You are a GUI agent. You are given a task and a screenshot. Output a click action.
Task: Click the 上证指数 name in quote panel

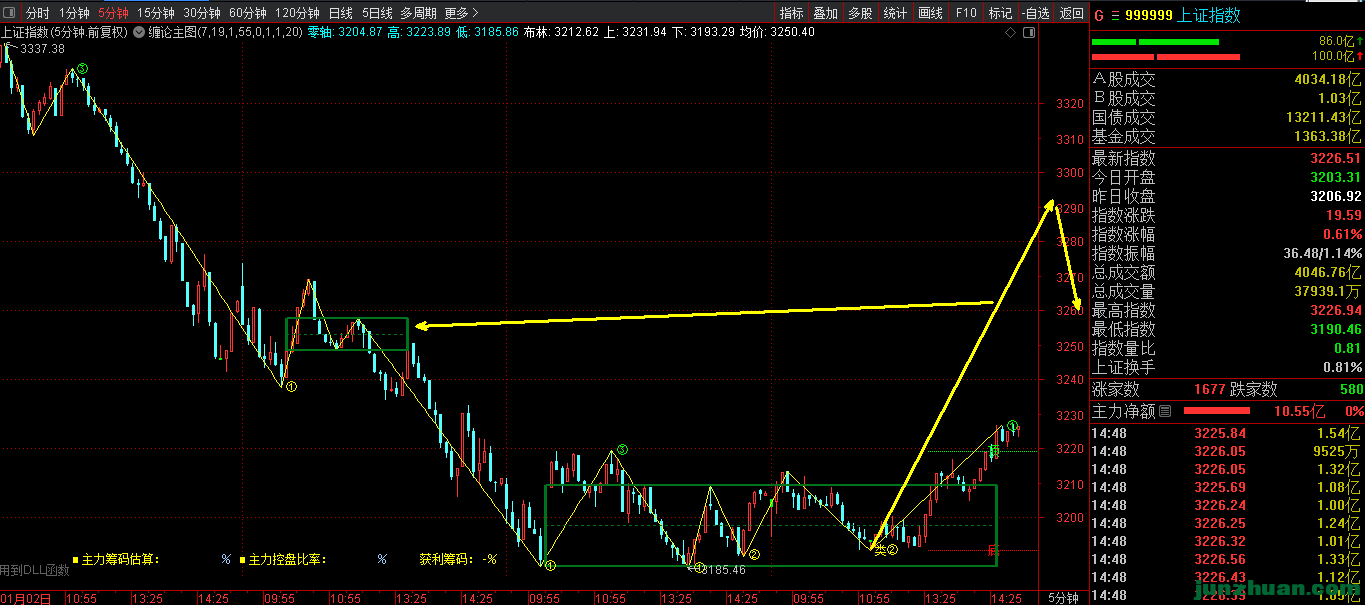coord(1209,15)
